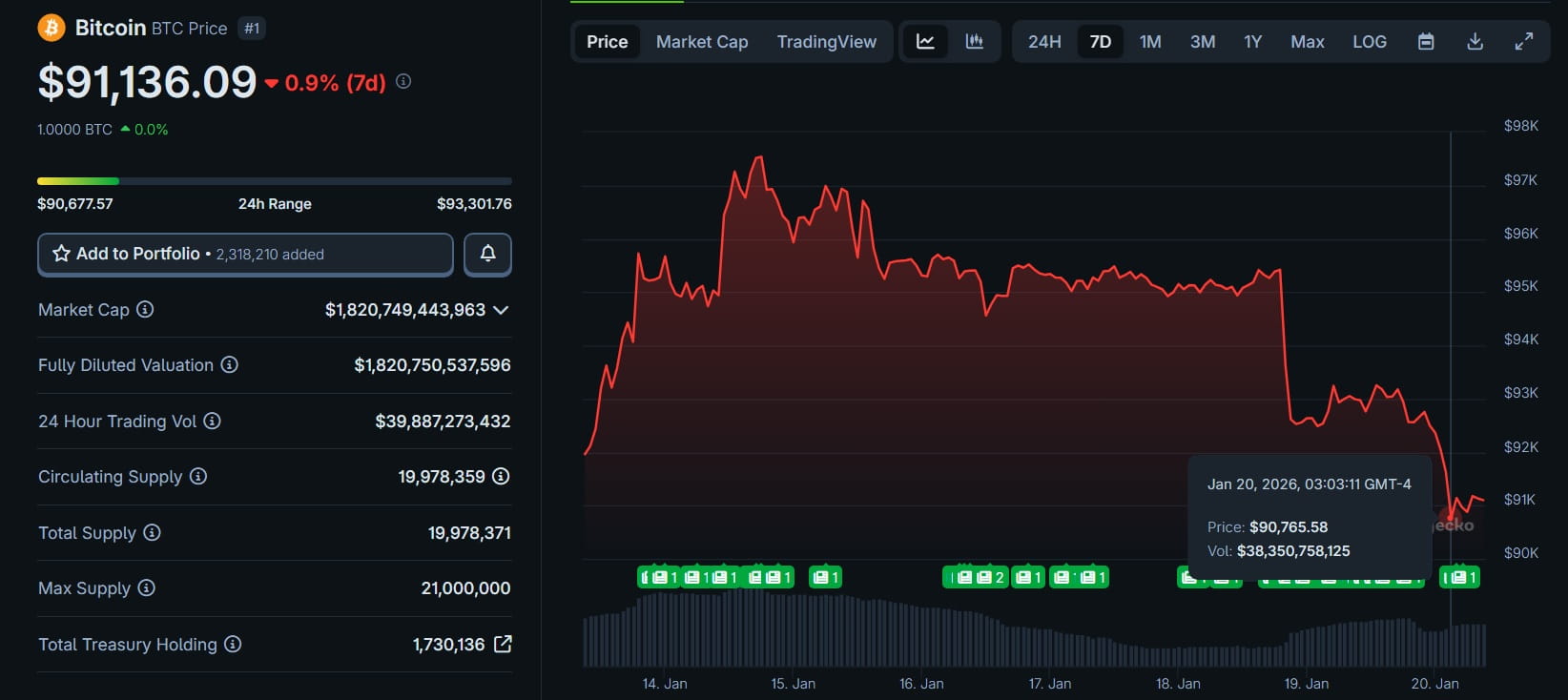Click the #1 rank badge
This screenshot has height=700, width=1568.
pos(252,29)
